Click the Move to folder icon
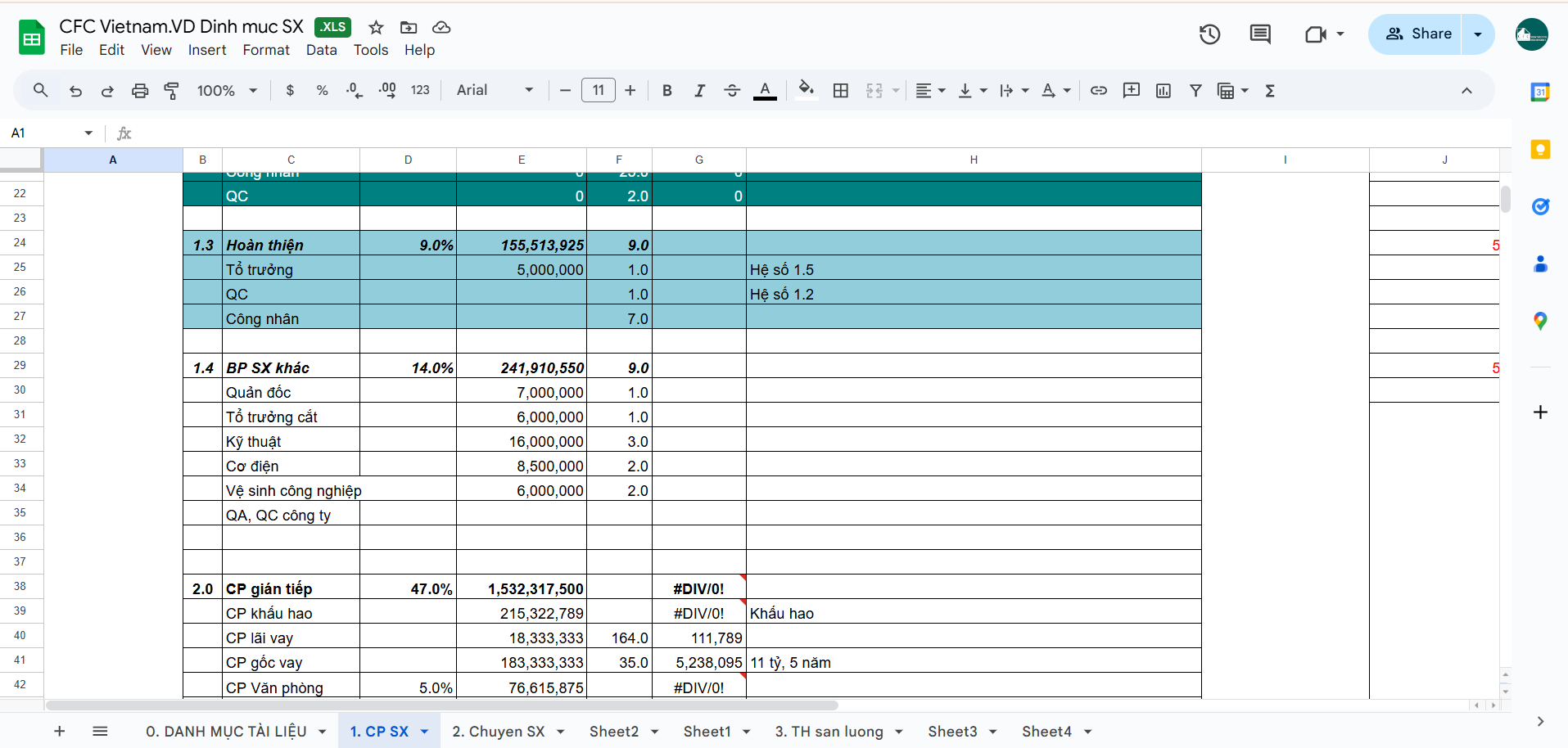This screenshot has width=1568, height=748. (409, 27)
